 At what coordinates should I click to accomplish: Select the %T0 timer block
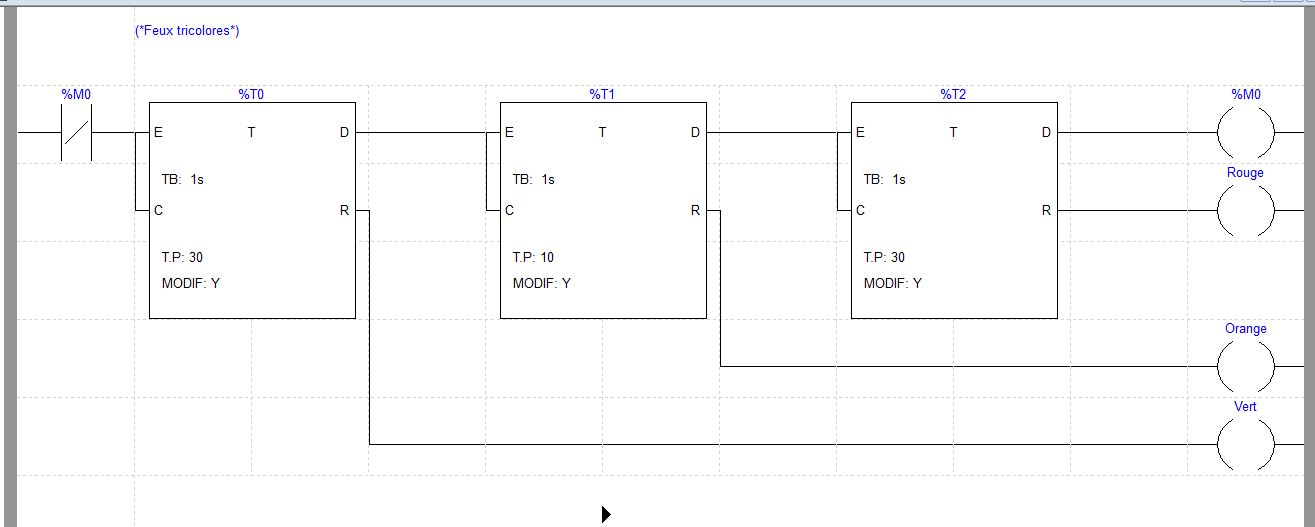252,210
